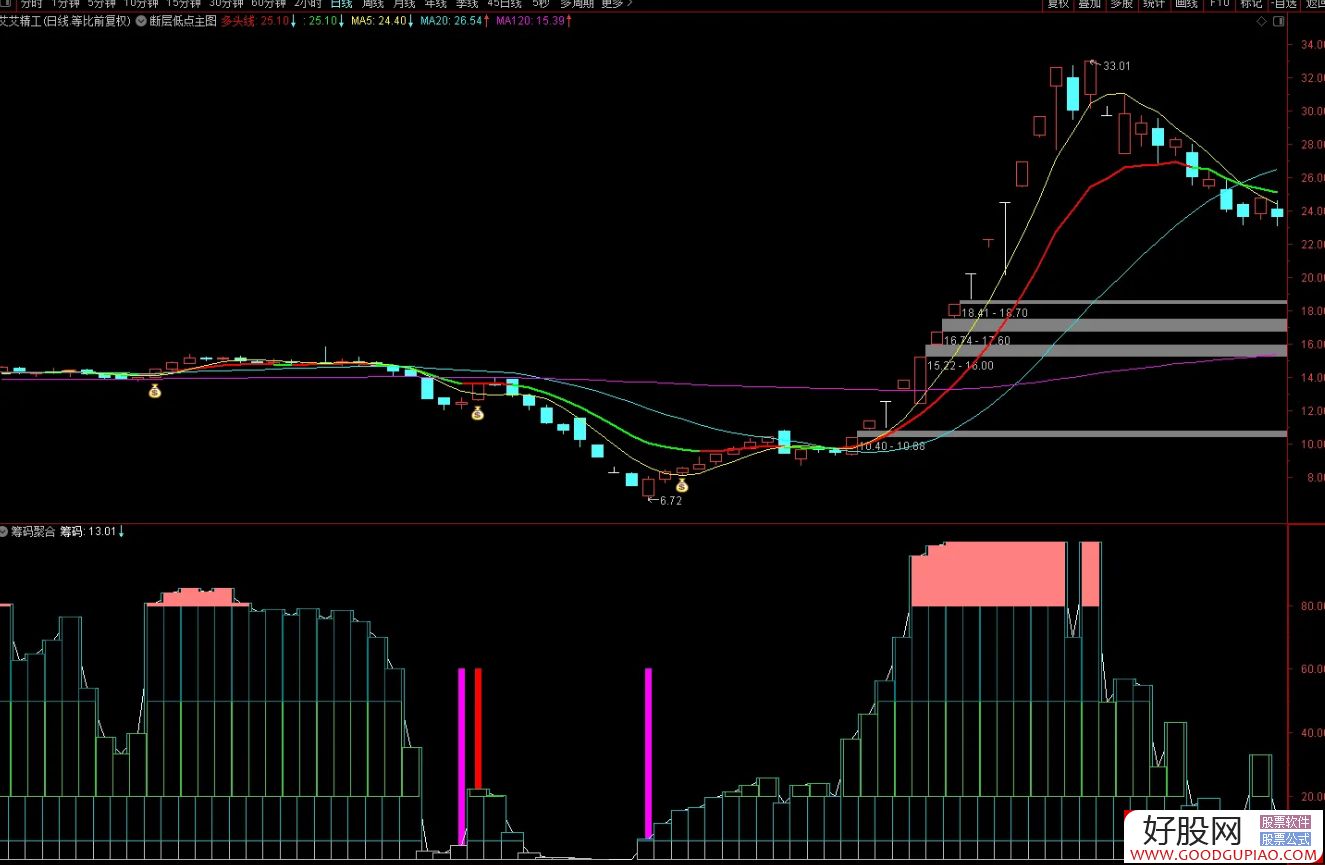Click the 断层低点主图 indicator name
This screenshot has width=1325, height=865.
[x=183, y=20]
